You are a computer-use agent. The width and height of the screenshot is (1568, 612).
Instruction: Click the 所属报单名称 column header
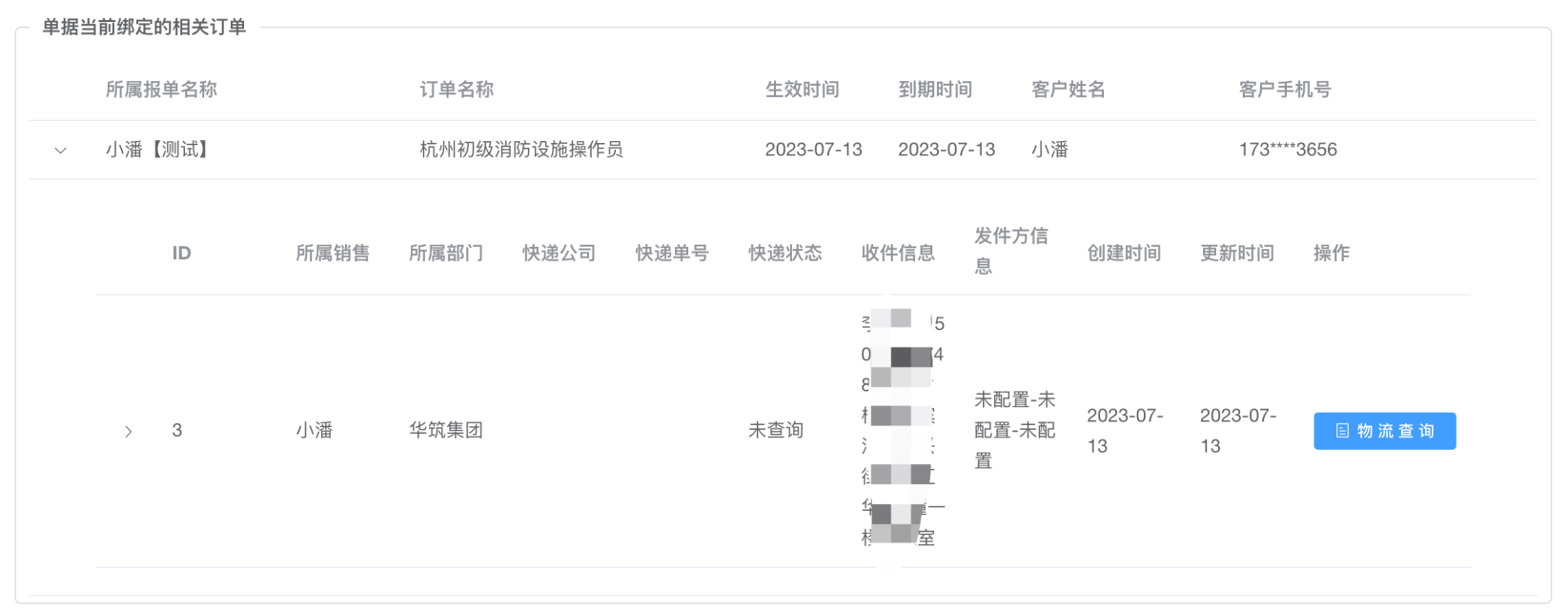tap(161, 90)
